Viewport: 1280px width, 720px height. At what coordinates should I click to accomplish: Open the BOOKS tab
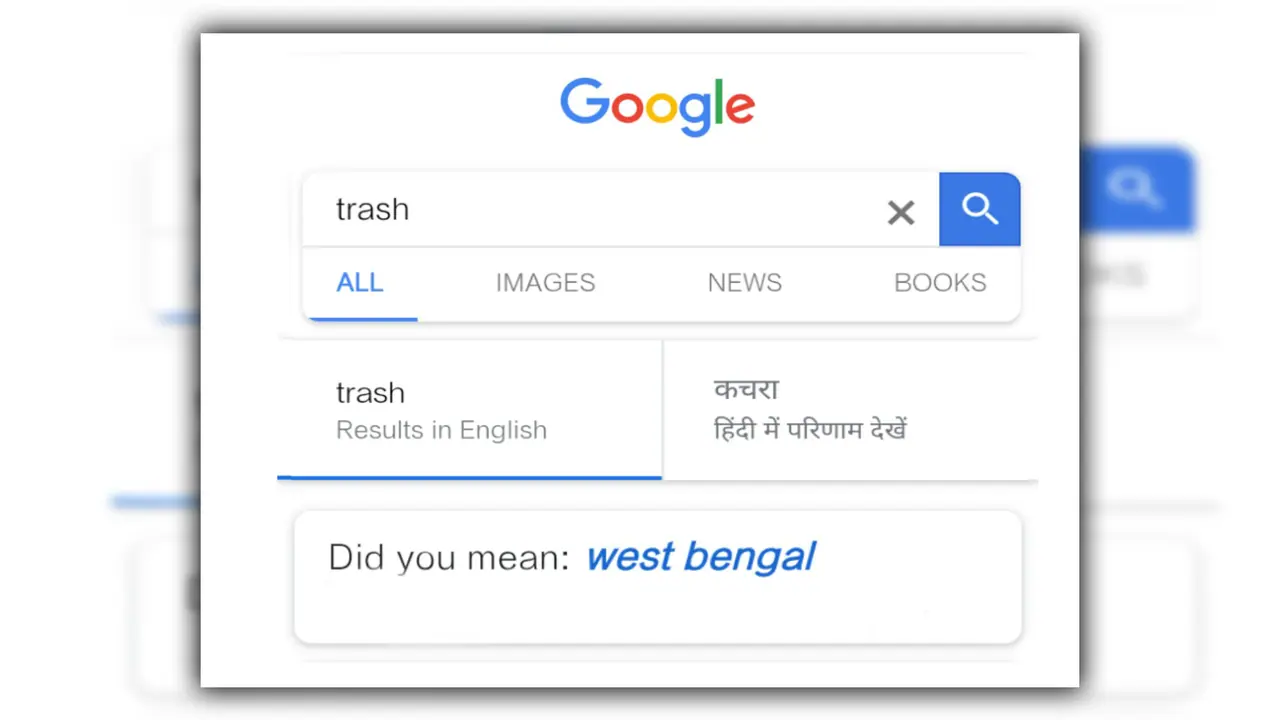[940, 283]
